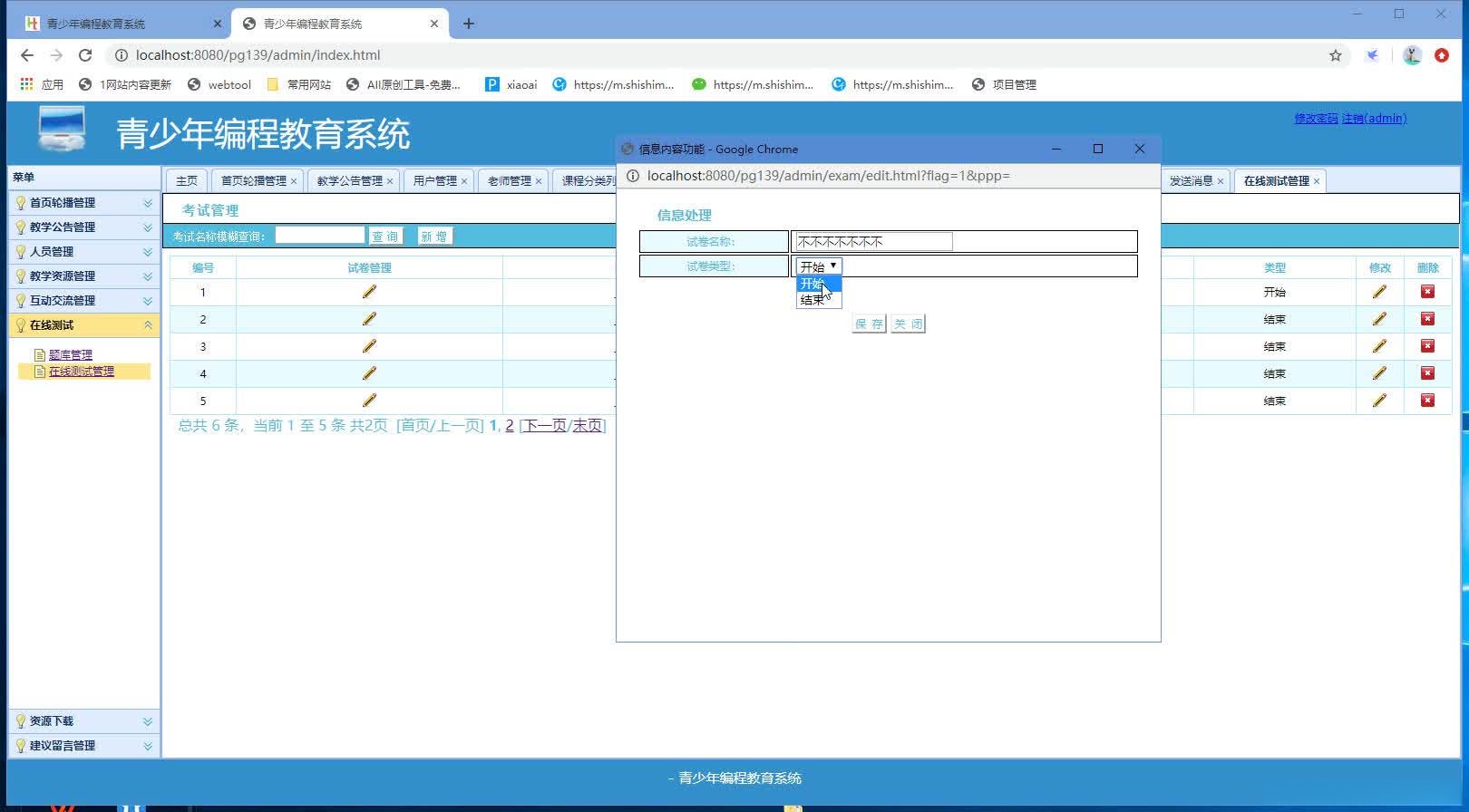1469x812 pixels.
Task: Focus the 考试名称模糊查询 search field
Action: 319,236
